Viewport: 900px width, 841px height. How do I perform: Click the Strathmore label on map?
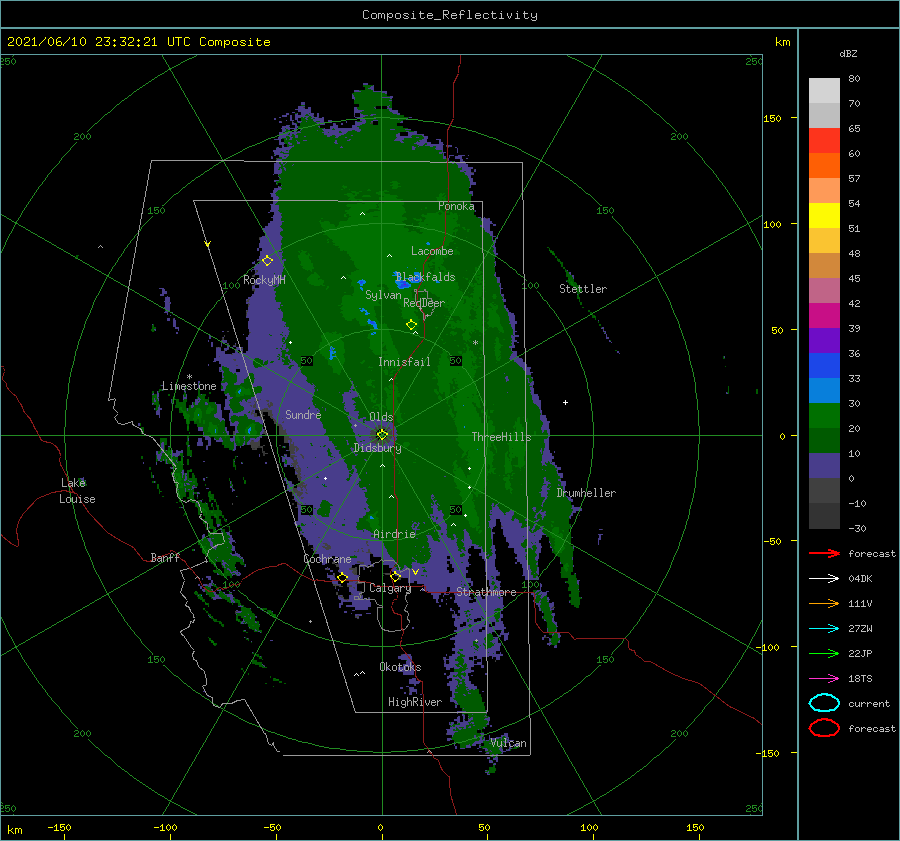coord(486,592)
